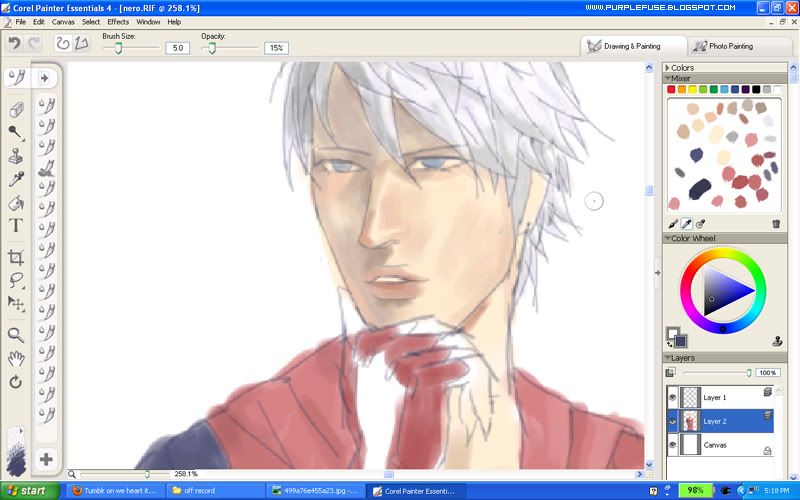The height and width of the screenshot is (500, 800).
Task: Select the Eraser tool
Action: 16,109
